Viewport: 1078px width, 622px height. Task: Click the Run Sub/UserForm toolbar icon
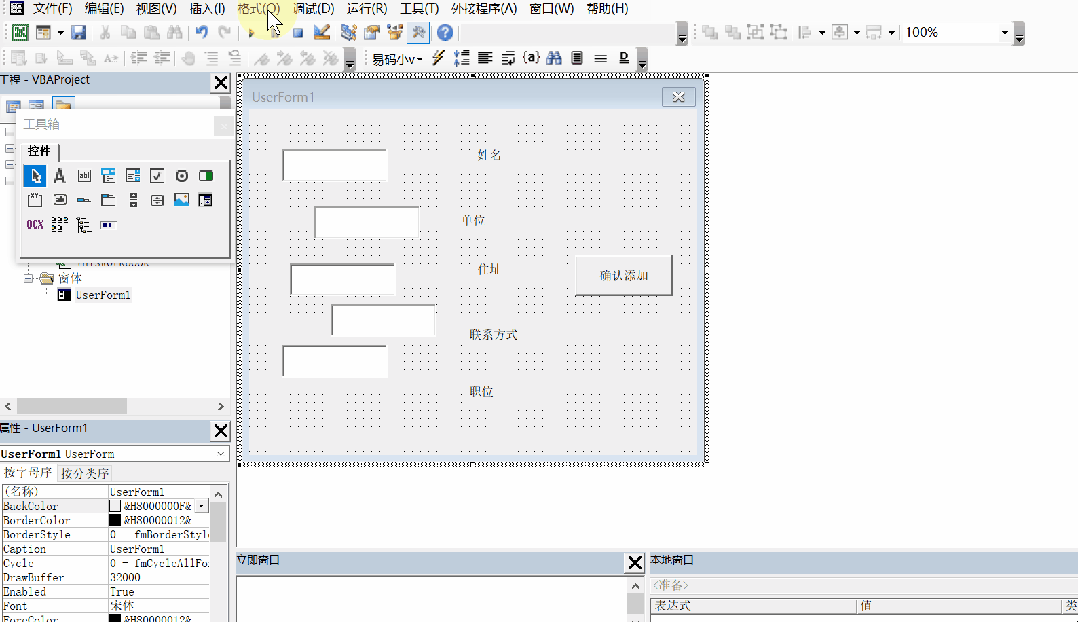coord(249,32)
